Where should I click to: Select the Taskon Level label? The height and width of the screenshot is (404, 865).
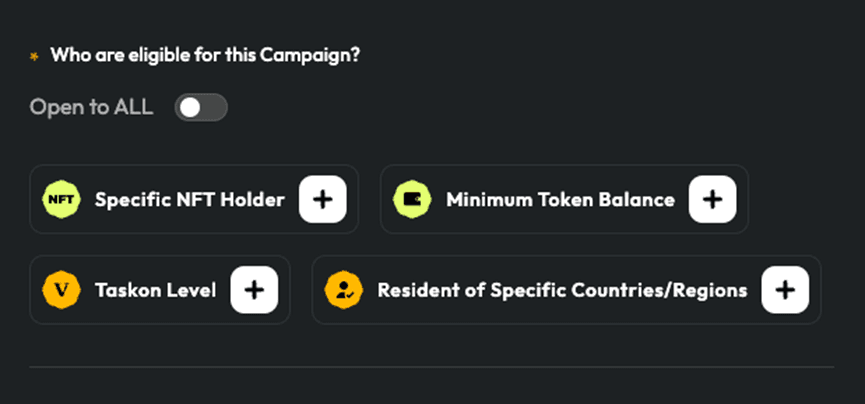pyautogui.click(x=156, y=290)
